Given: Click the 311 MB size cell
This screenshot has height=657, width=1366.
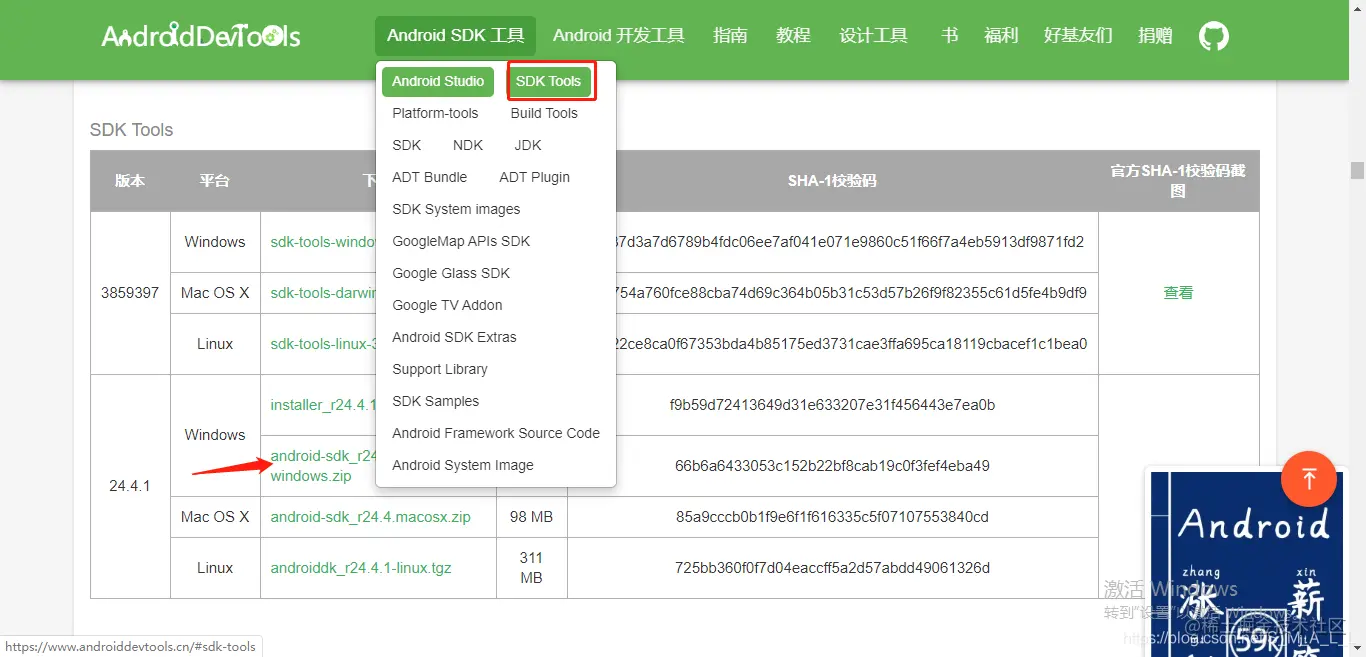Looking at the screenshot, I should [x=532, y=568].
